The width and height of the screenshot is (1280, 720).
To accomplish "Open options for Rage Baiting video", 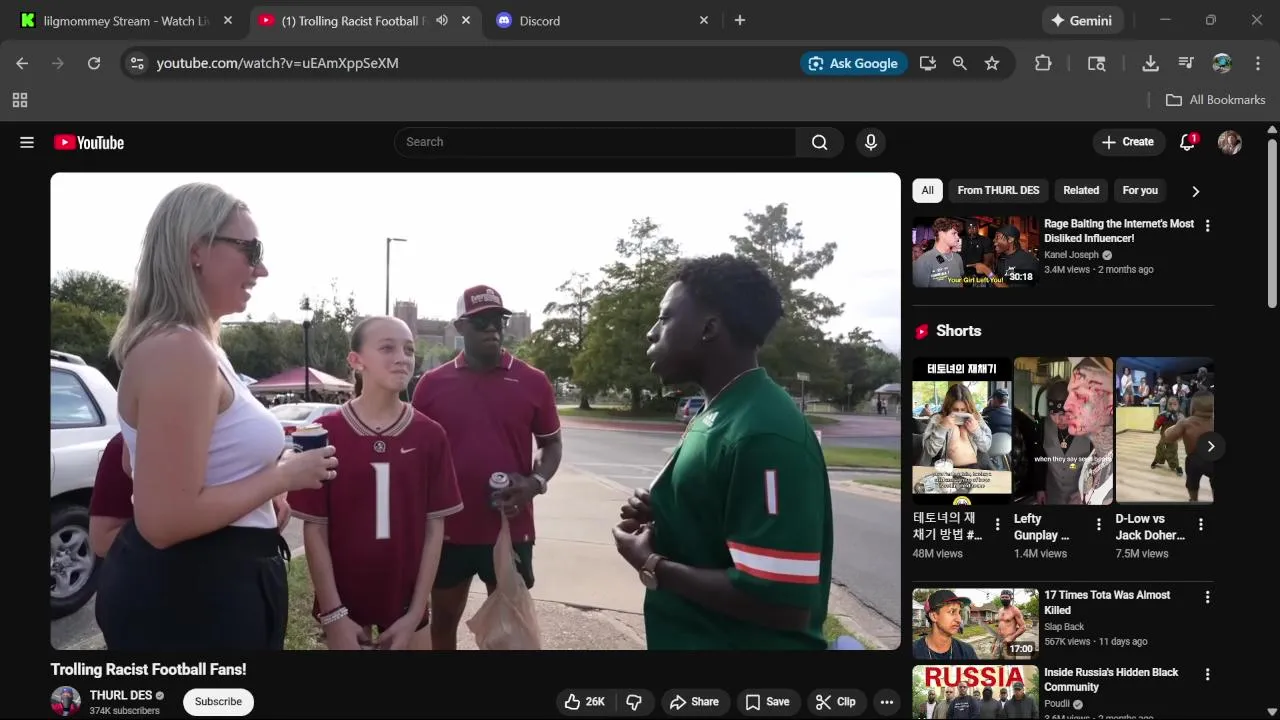I will pos(1207,226).
